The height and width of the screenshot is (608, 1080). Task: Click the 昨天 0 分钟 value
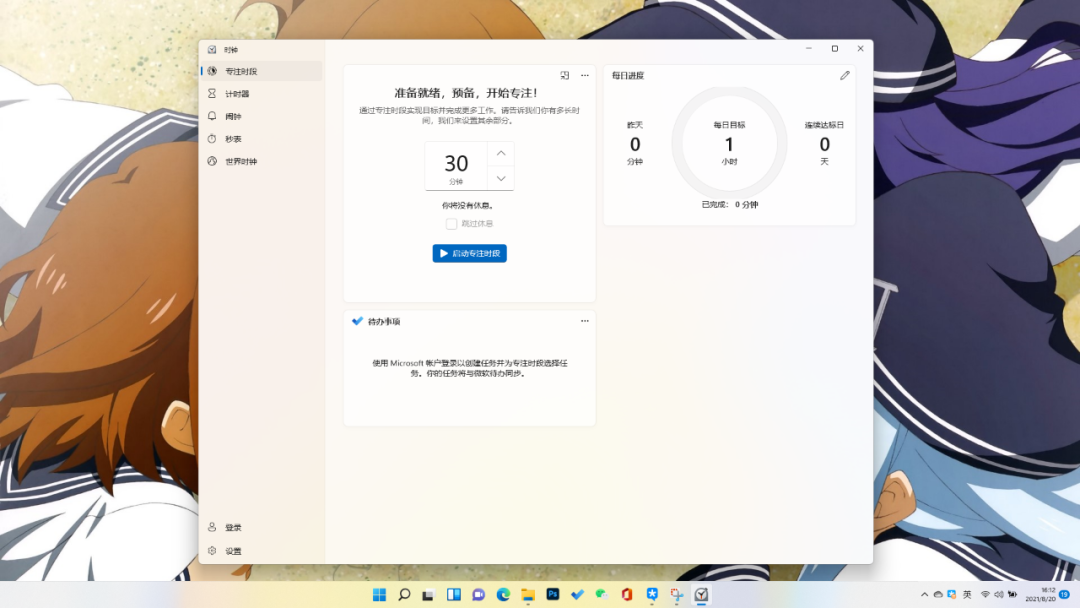(635, 145)
